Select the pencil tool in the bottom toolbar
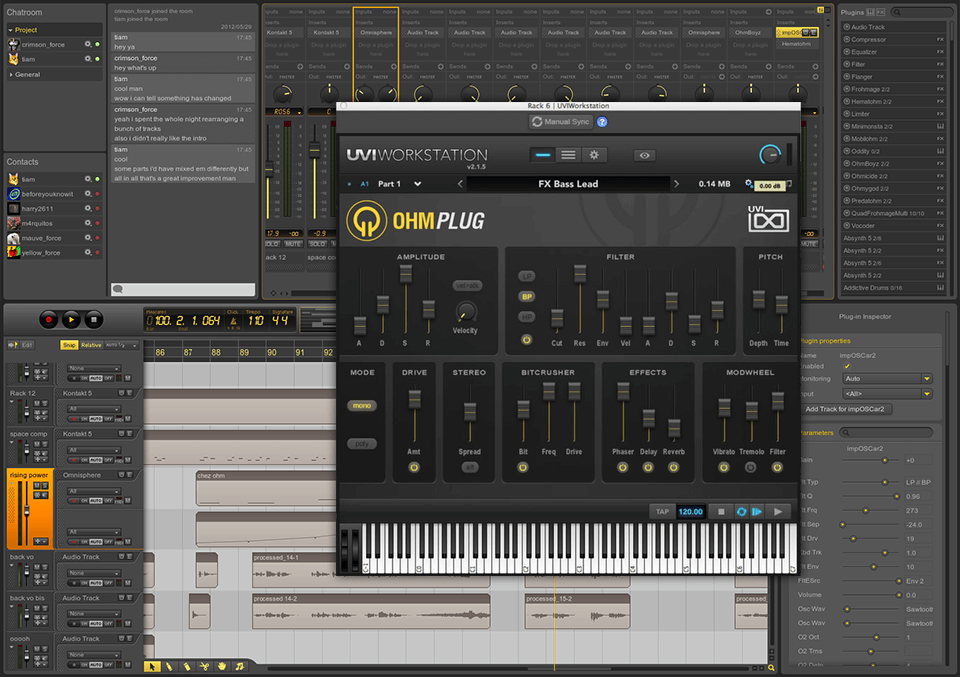Image resolution: width=960 pixels, height=677 pixels. coord(169,666)
